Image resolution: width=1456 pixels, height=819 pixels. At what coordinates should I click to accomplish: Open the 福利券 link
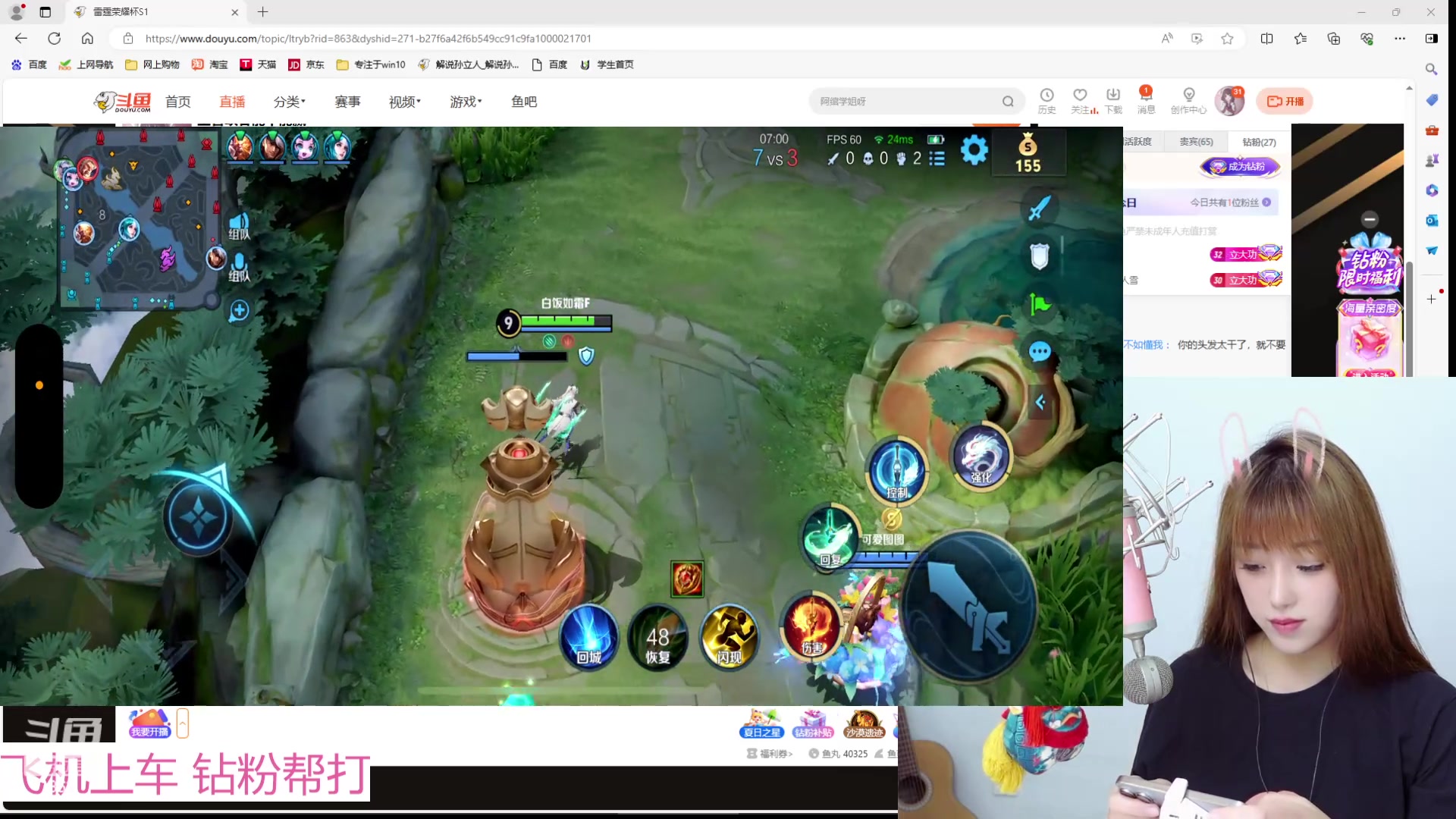click(x=770, y=754)
